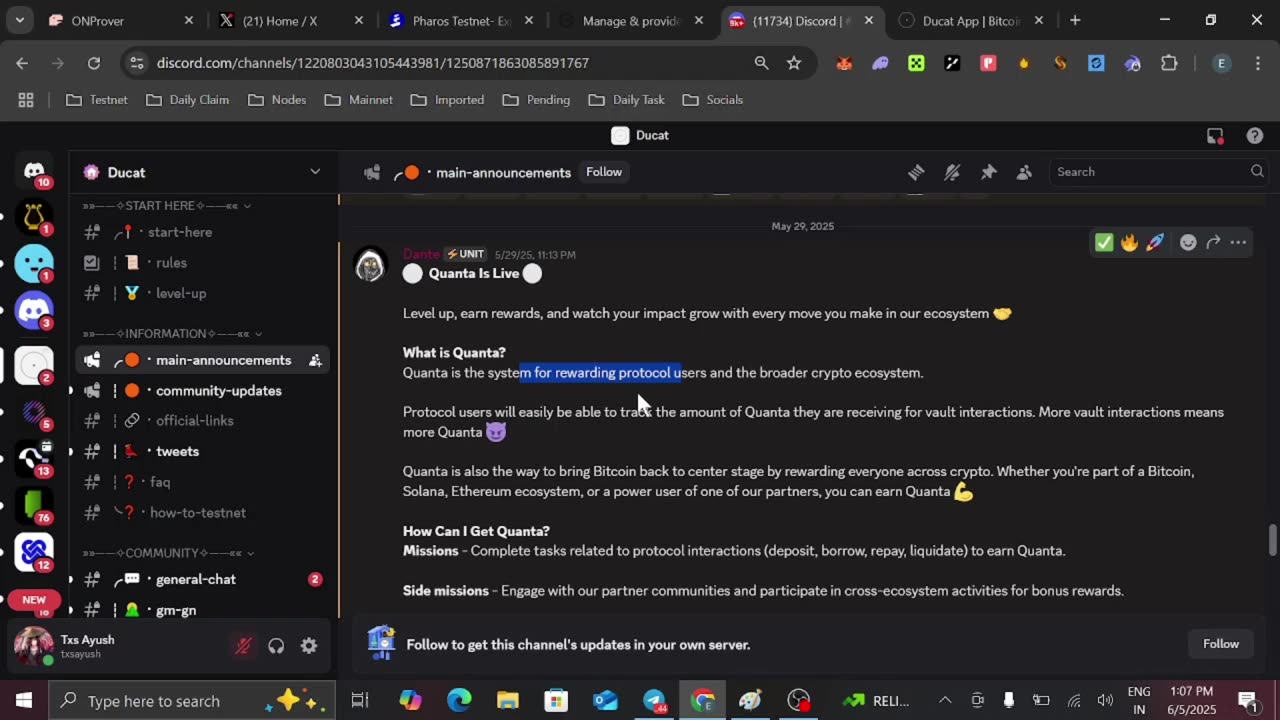Open notification settings bell icon
1280x720 pixels.
[952, 172]
